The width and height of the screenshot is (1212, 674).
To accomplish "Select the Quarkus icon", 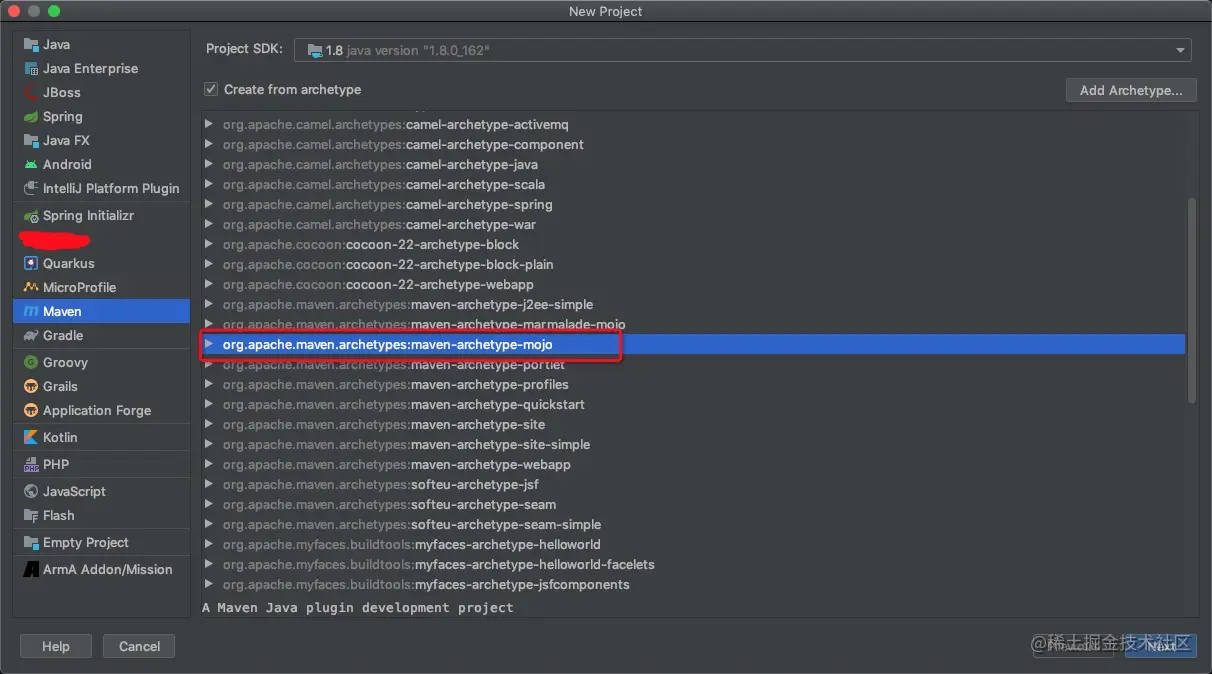I will (31, 264).
